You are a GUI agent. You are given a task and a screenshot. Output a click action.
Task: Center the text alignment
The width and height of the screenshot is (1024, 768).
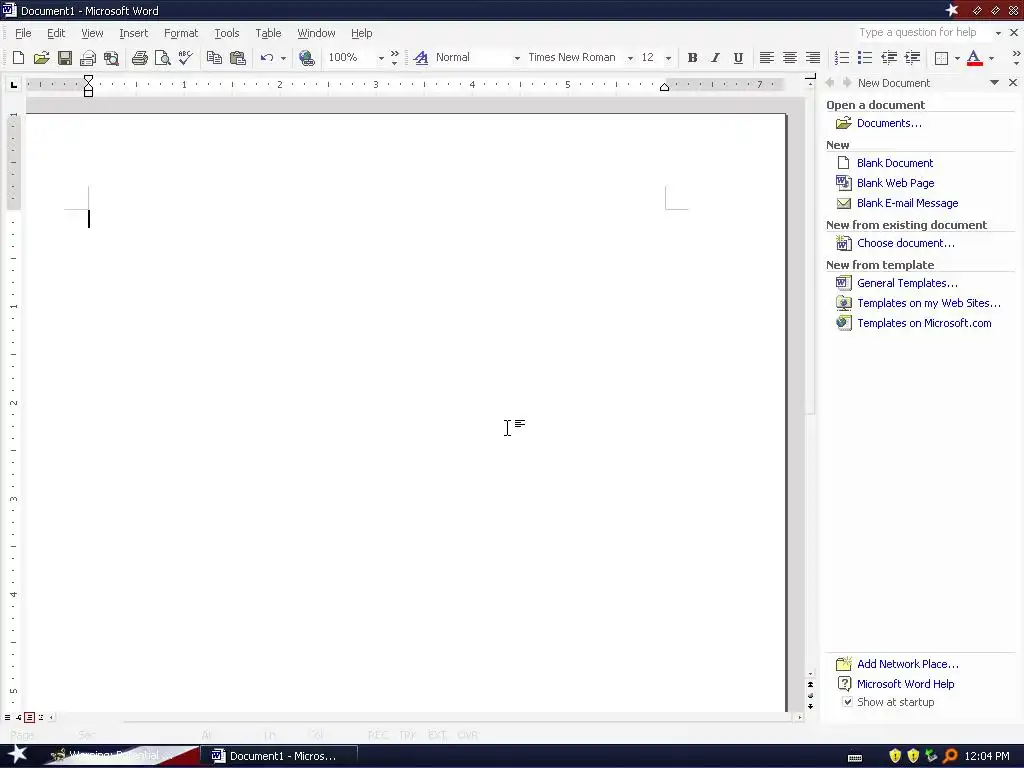790,57
